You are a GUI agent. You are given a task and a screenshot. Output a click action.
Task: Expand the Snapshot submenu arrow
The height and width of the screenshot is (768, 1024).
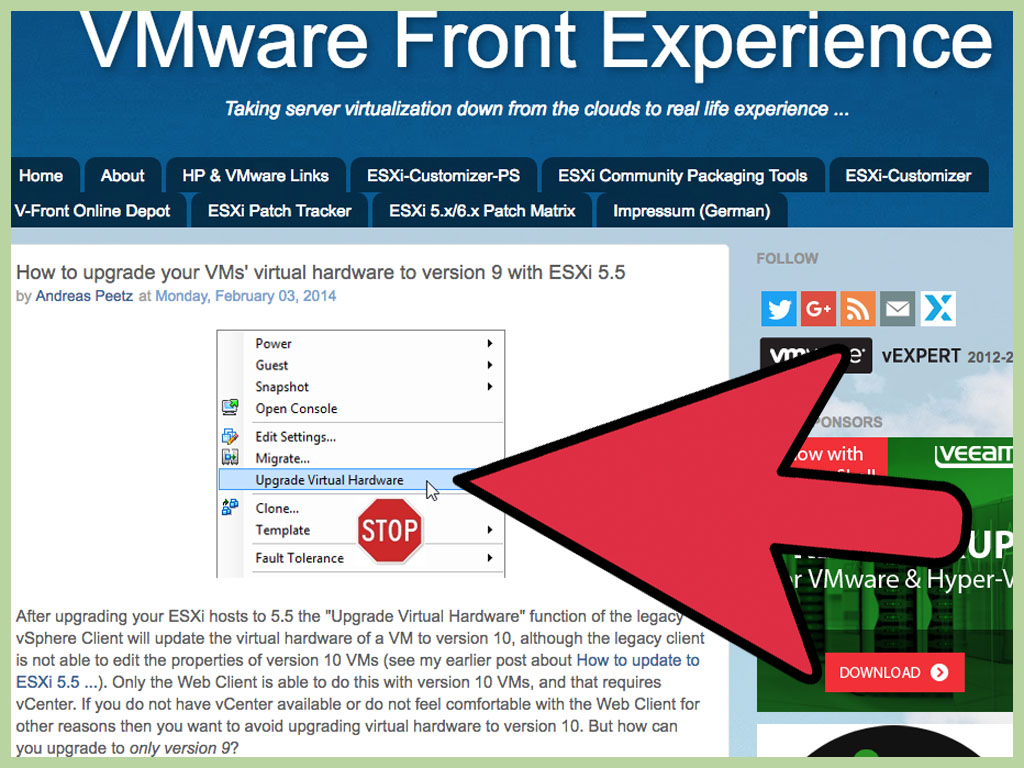pyautogui.click(x=489, y=386)
